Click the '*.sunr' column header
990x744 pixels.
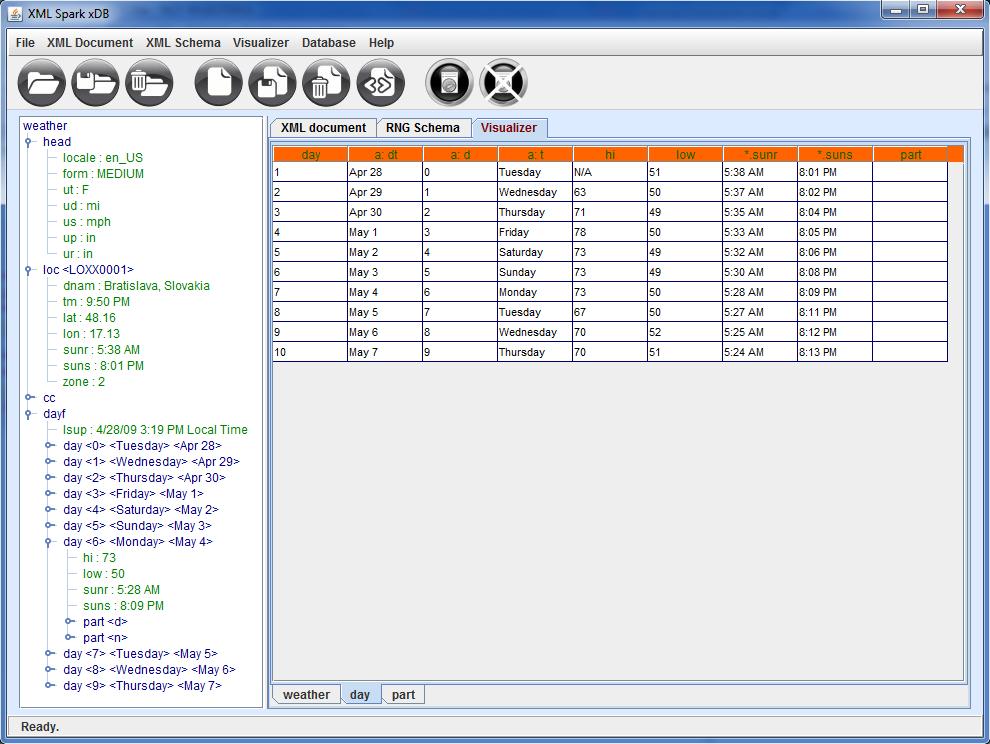pos(760,155)
